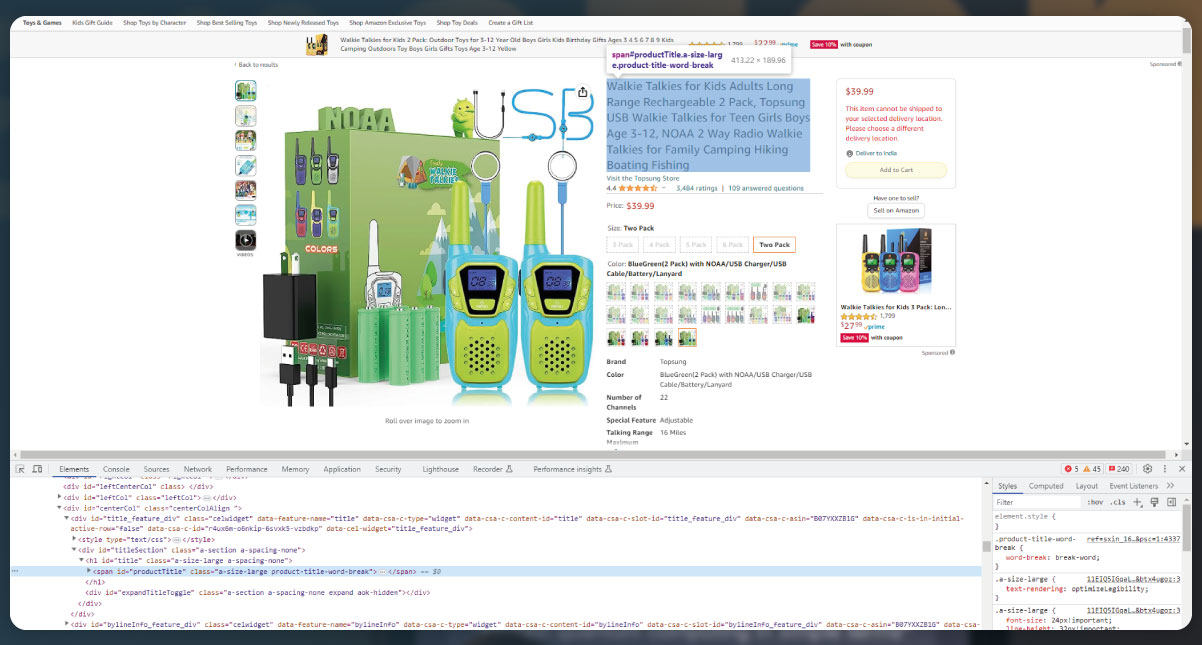This screenshot has height=645, width=1202.
Task: Toggle the device toolbar icon in DevTools
Action: point(38,469)
